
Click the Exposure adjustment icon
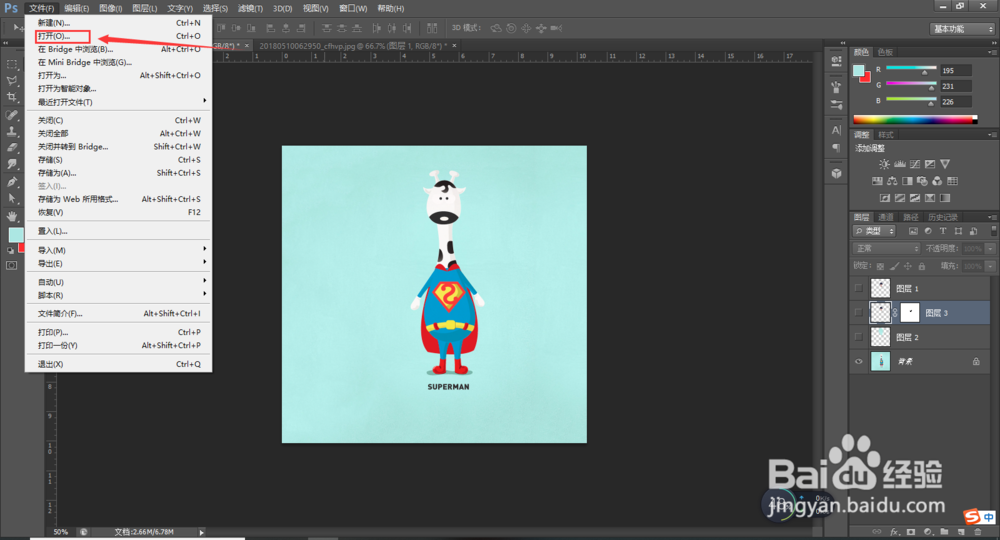coord(930,164)
